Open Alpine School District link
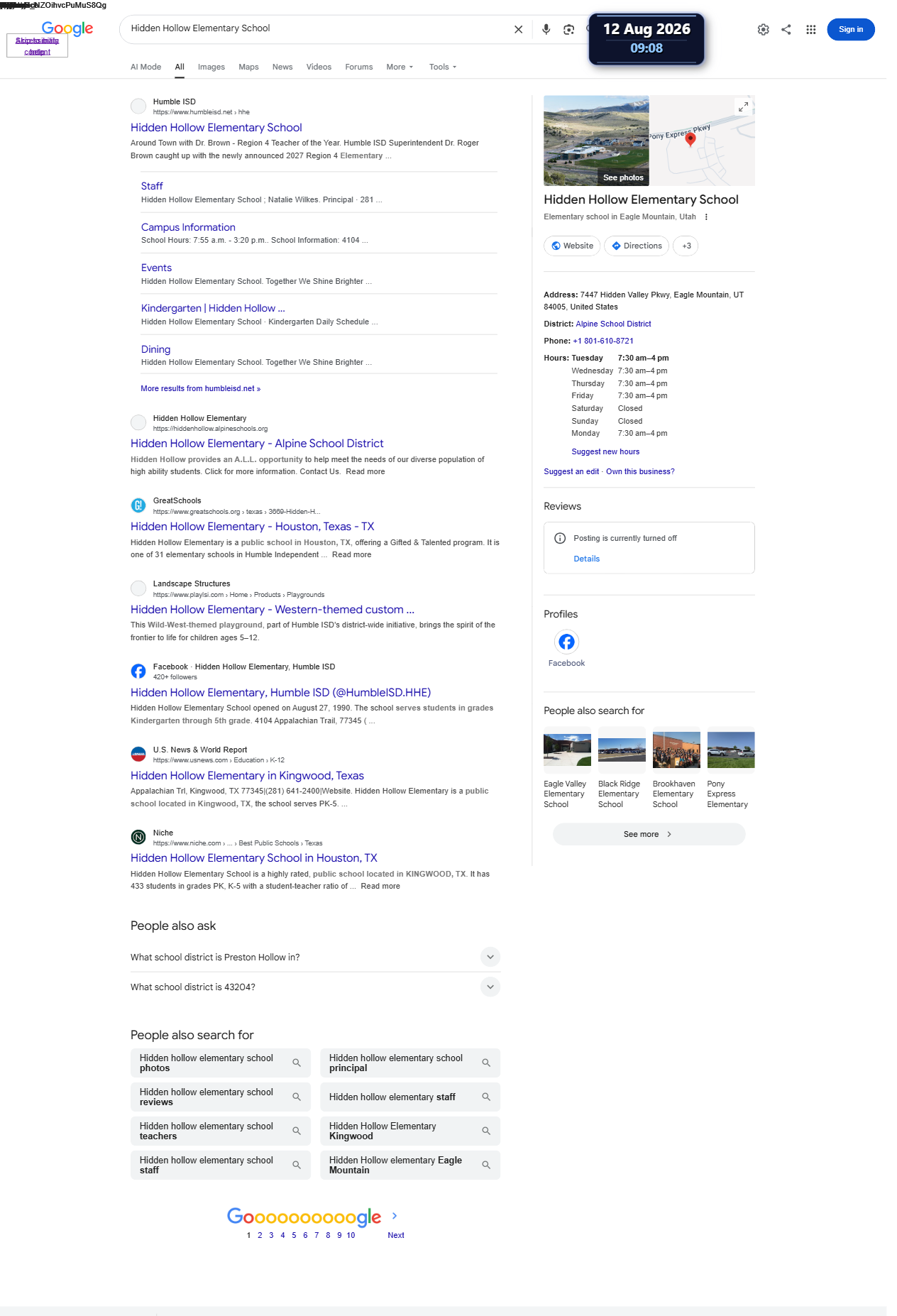The image size is (897, 1316). (613, 324)
